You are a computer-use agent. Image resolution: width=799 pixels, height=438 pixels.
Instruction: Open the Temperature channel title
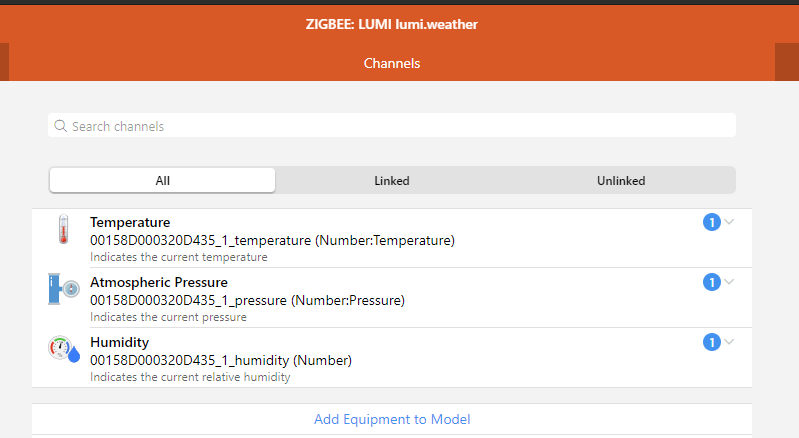click(130, 222)
